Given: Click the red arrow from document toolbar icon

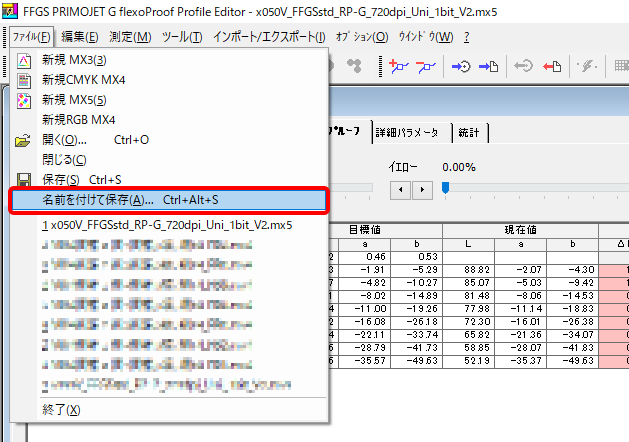Looking at the screenshot, I should click(552, 66).
